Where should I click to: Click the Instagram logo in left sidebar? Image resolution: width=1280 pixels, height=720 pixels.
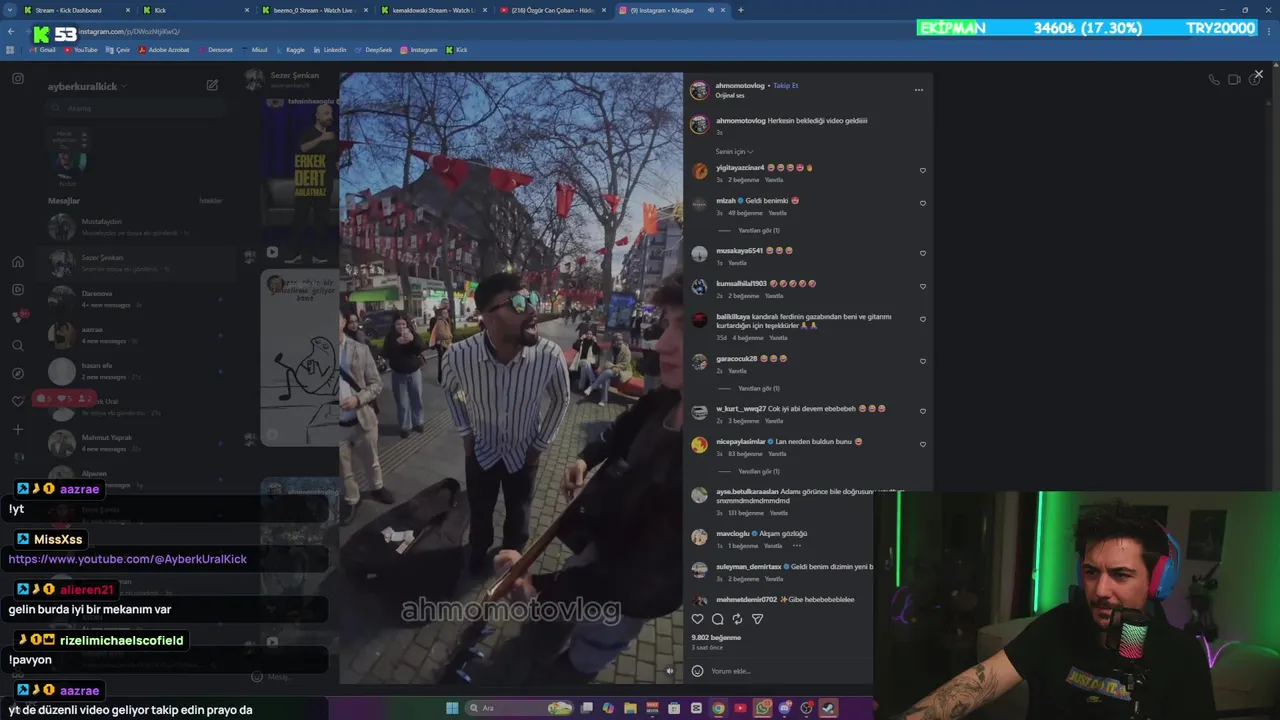tap(18, 78)
